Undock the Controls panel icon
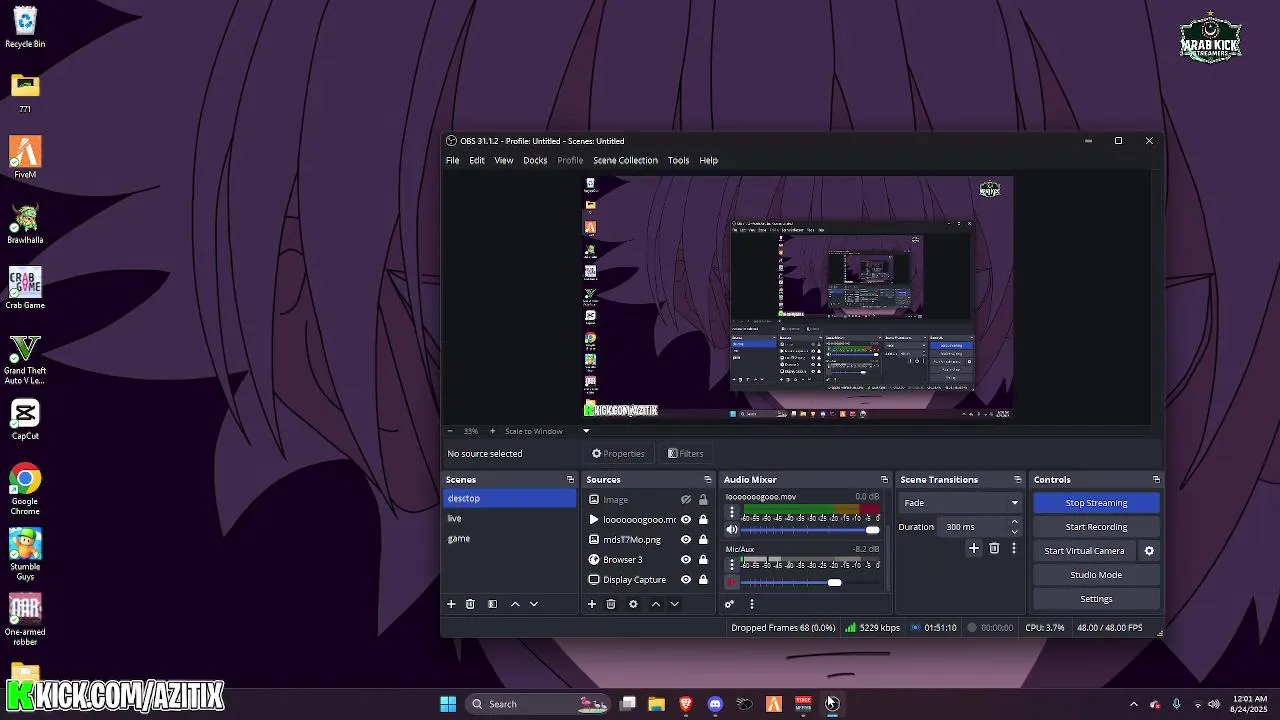This screenshot has height=720, width=1280. coord(1156,480)
